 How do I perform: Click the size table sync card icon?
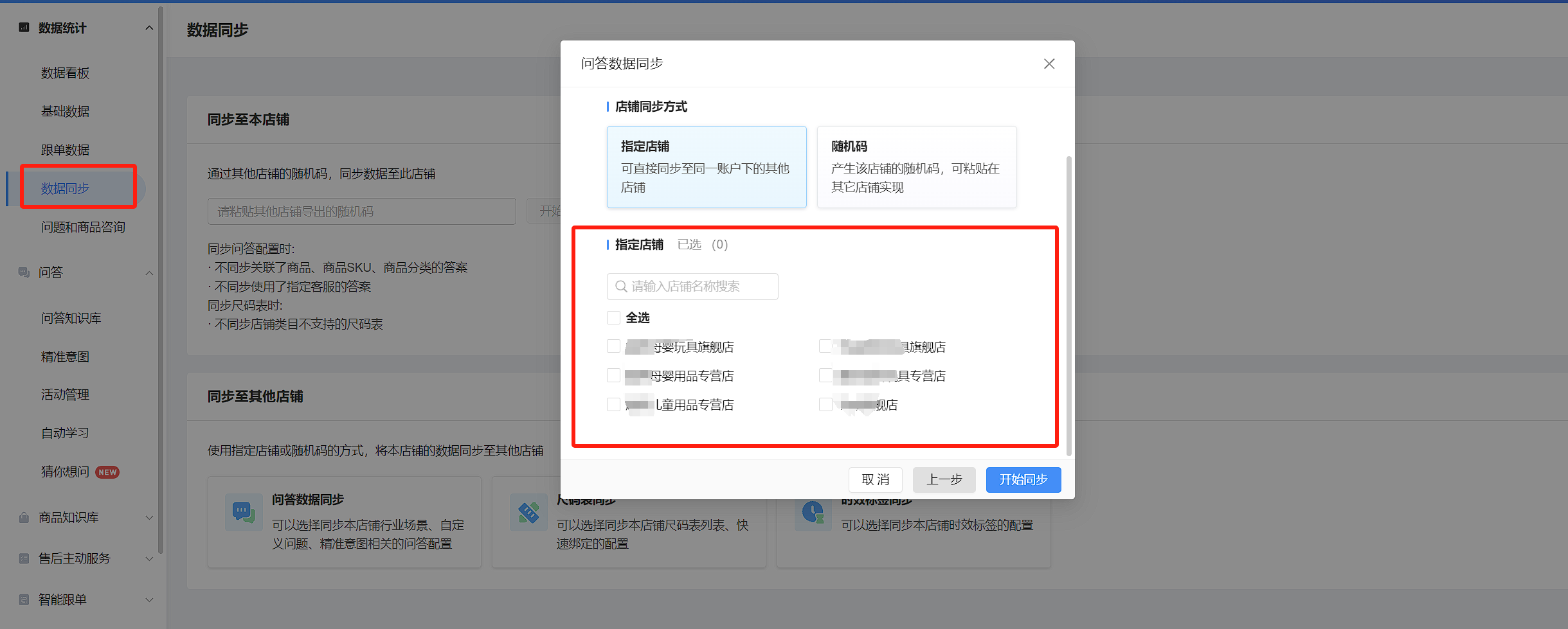(528, 512)
